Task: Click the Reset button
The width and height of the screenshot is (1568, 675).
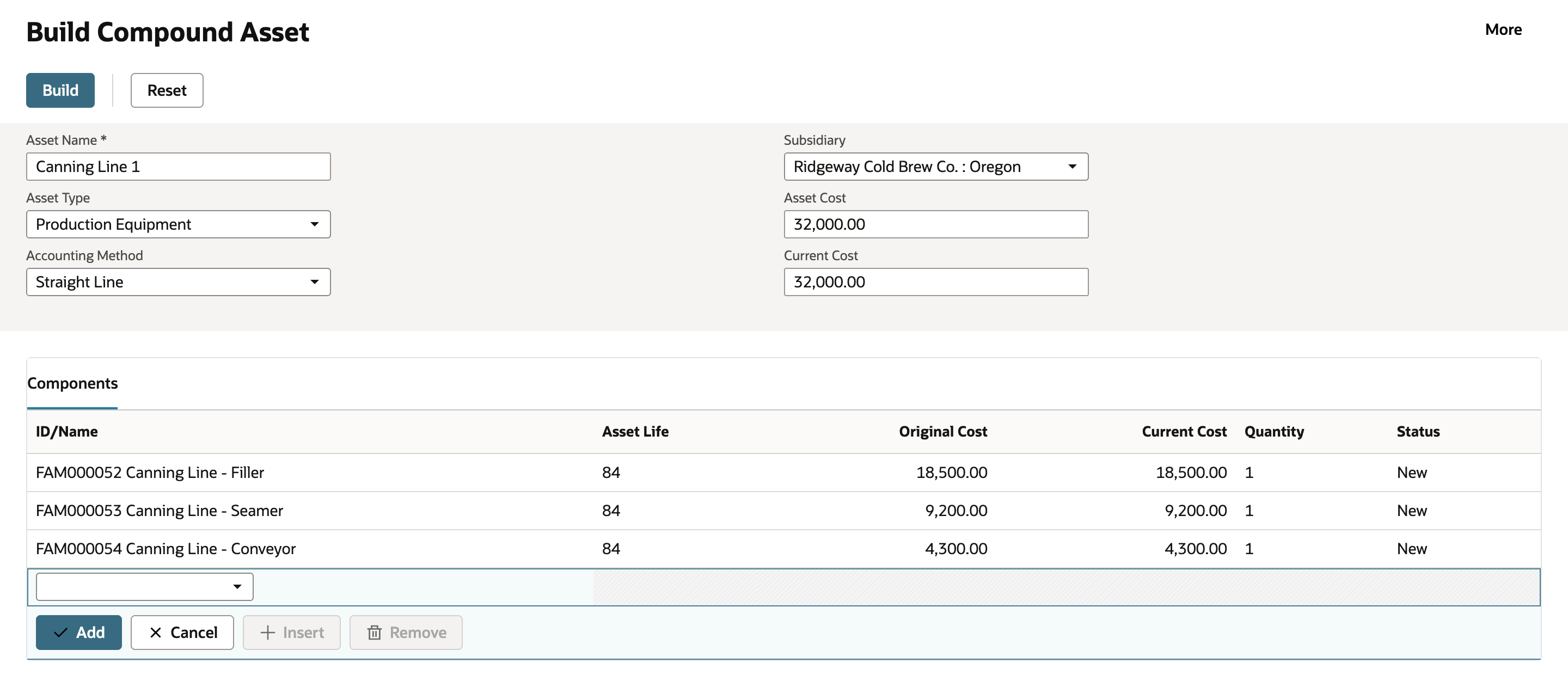Action: pos(167,90)
